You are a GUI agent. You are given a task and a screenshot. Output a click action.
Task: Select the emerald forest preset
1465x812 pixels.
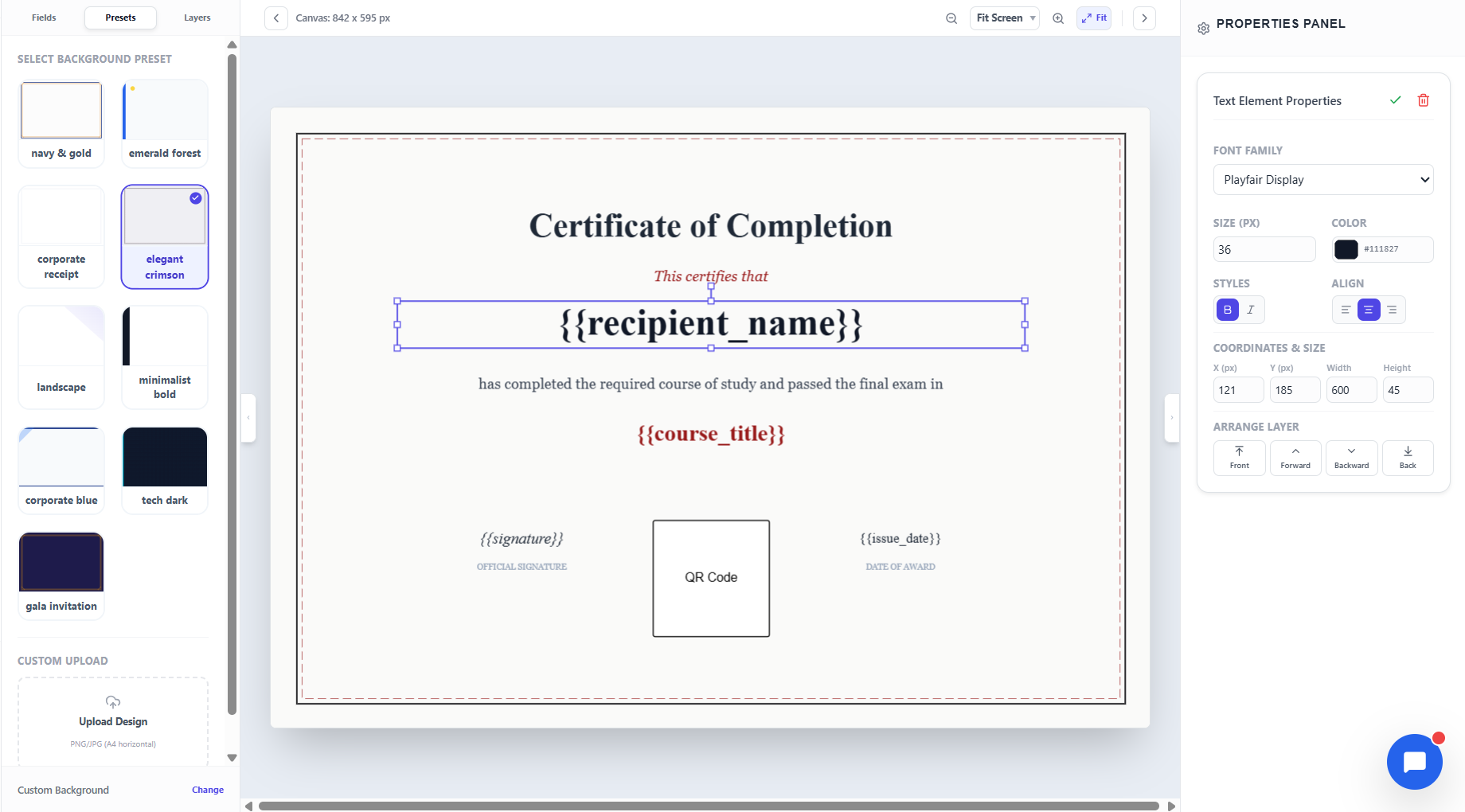pos(165,123)
